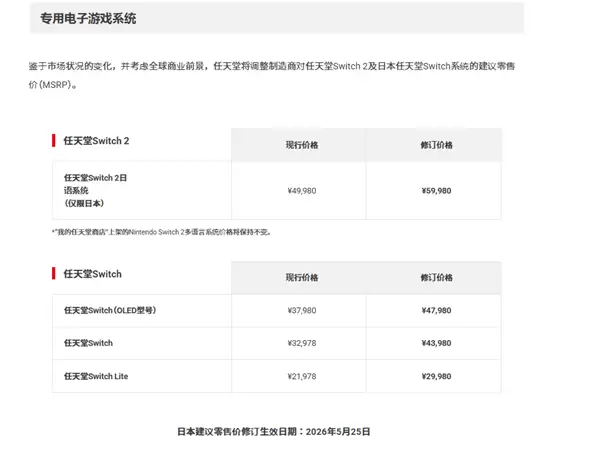Click the 任天堂Switch 2日语系统 row label
This screenshot has height=452, width=600.
pyautogui.click(x=95, y=191)
